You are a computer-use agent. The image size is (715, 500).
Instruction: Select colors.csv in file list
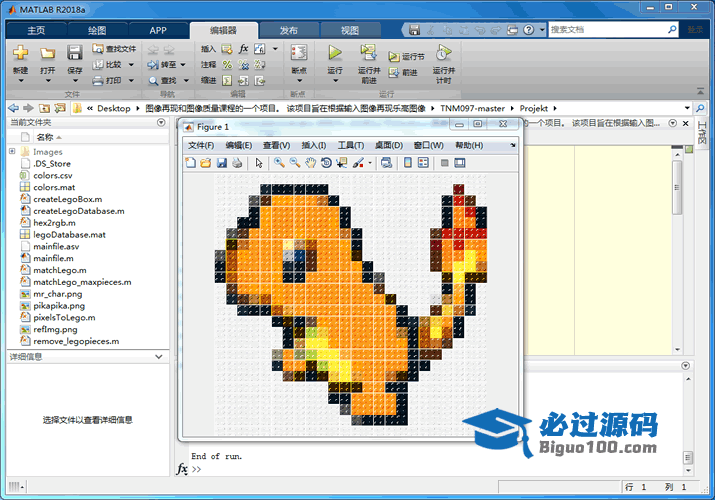pos(52,175)
